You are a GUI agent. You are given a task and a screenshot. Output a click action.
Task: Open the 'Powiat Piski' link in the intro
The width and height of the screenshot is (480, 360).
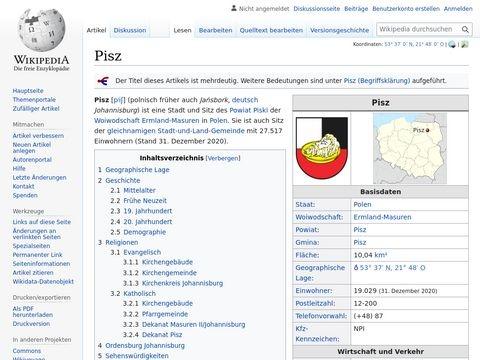(249, 110)
